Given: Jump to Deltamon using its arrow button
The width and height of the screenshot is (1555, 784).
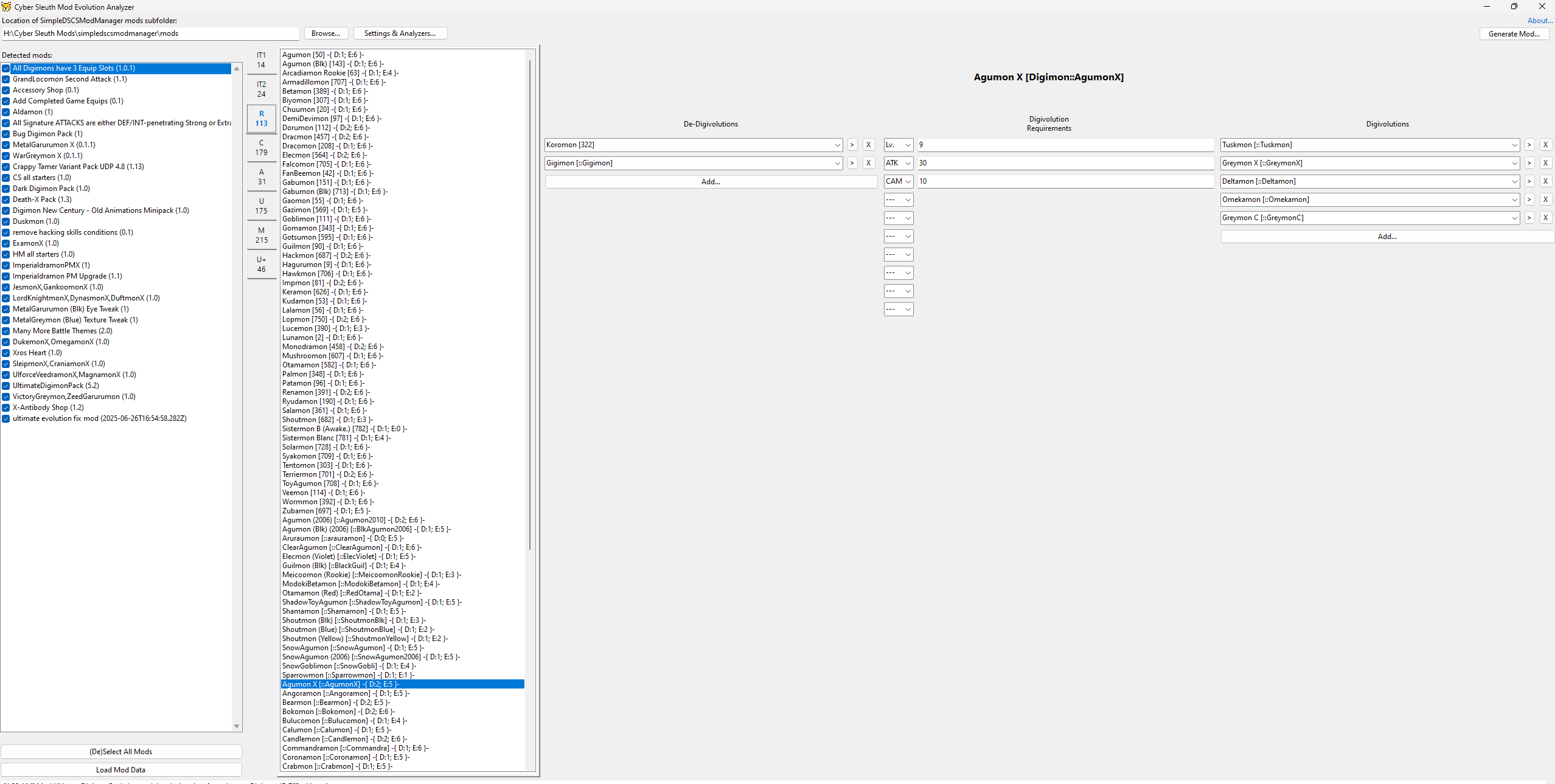Looking at the screenshot, I should (x=1529, y=181).
